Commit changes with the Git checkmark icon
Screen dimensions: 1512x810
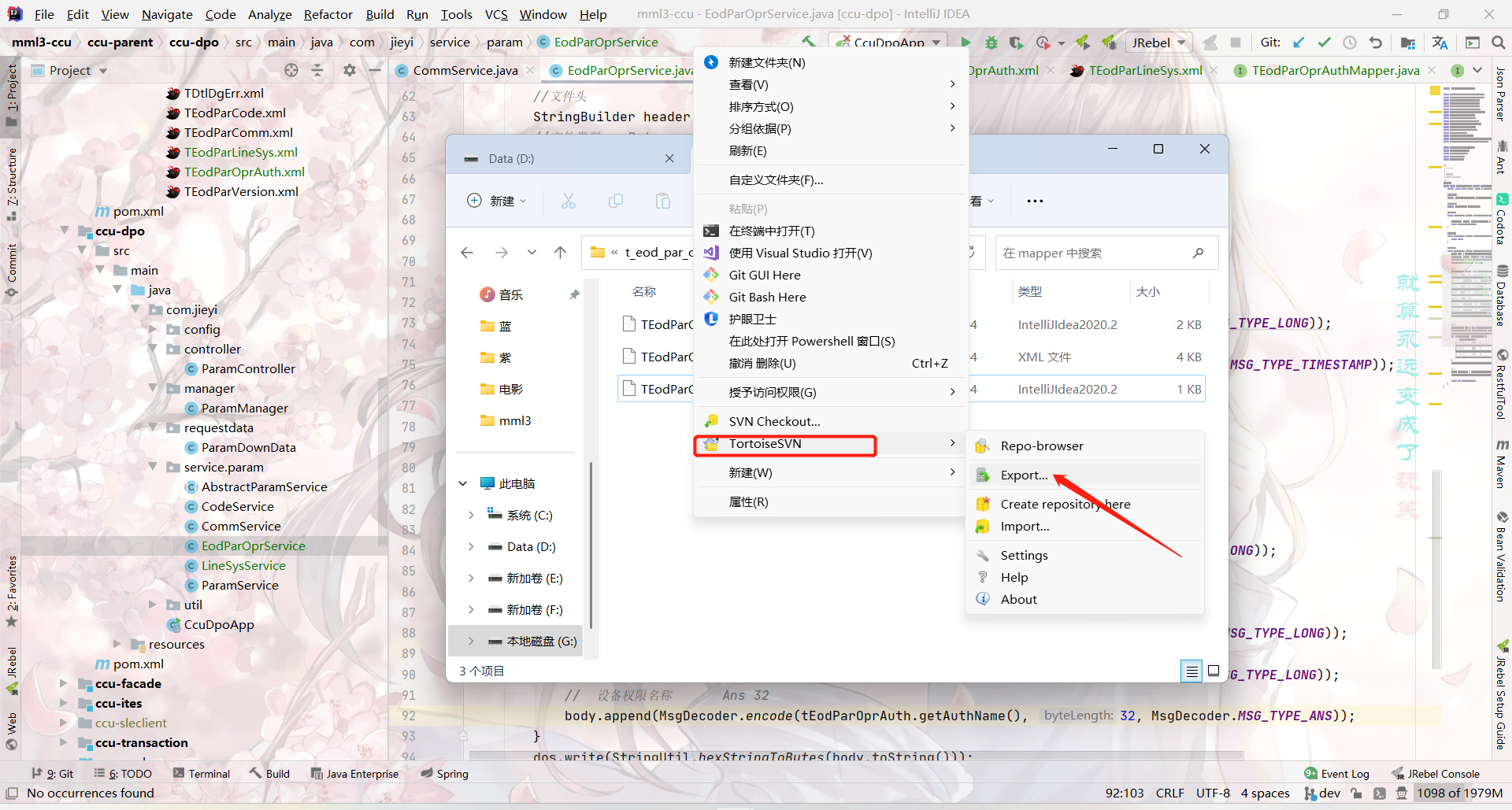click(1324, 43)
